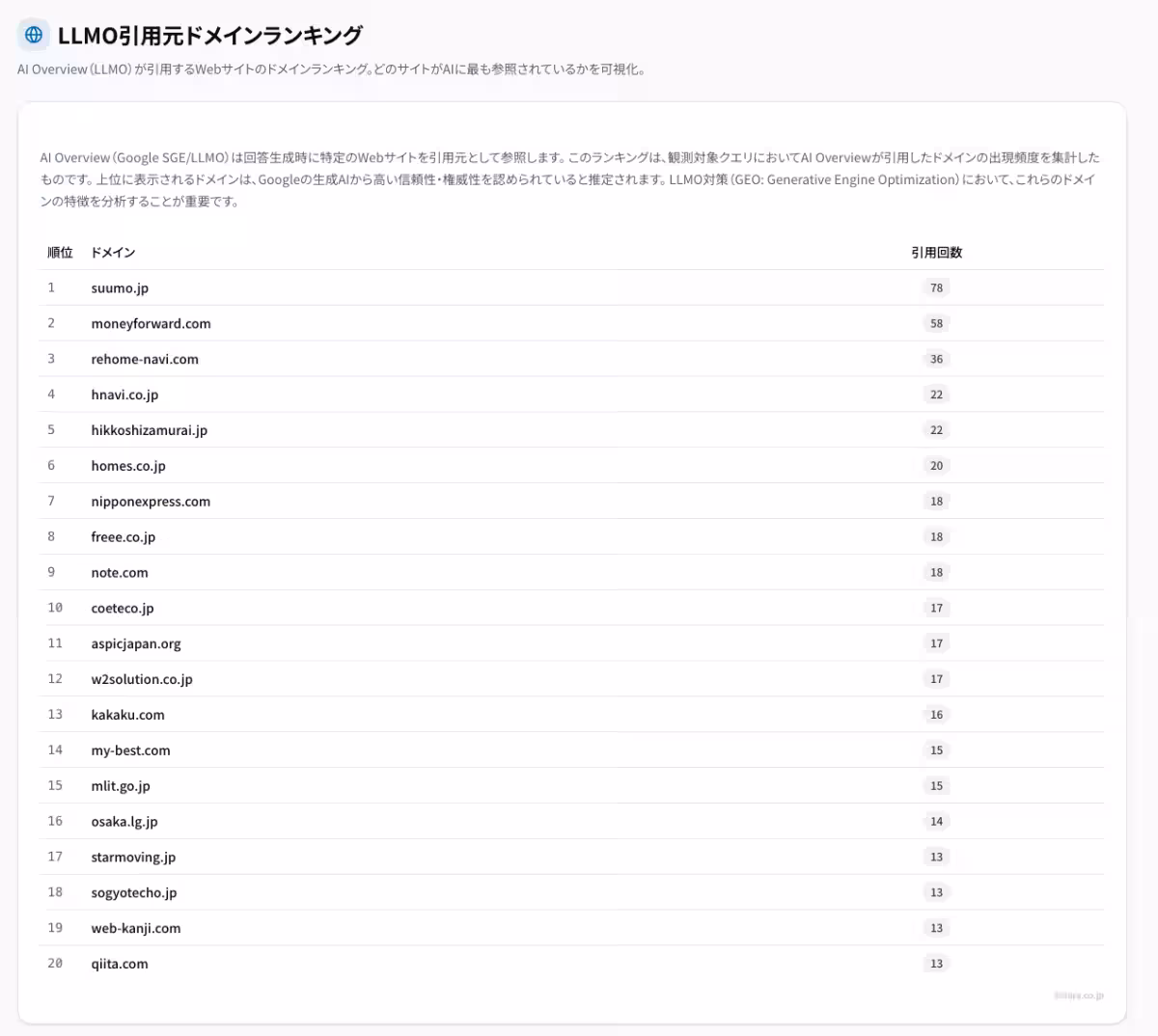Click citation count 13 for sogyotecho.jp
1158x1036 pixels.
(x=936, y=892)
